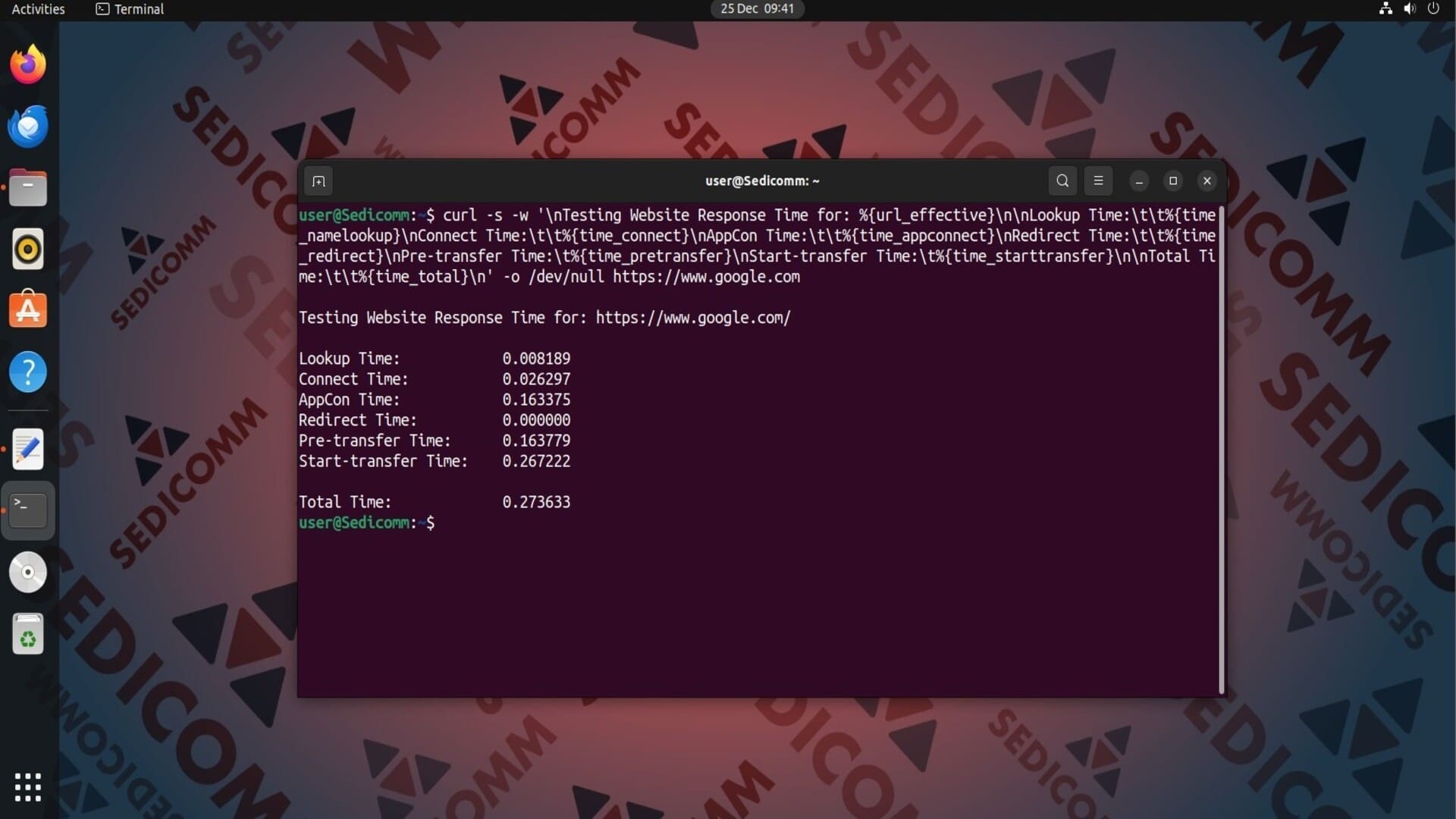Open the Activities overview

click(x=38, y=9)
